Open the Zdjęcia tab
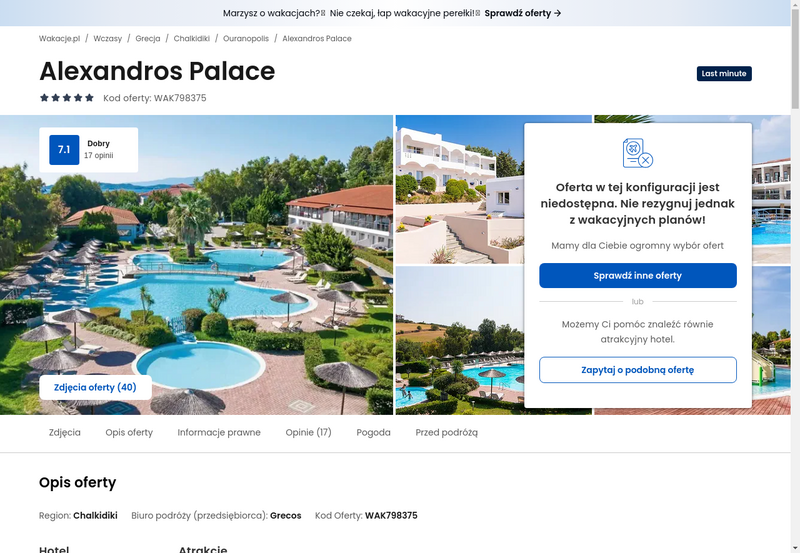800x553 pixels. [65, 432]
